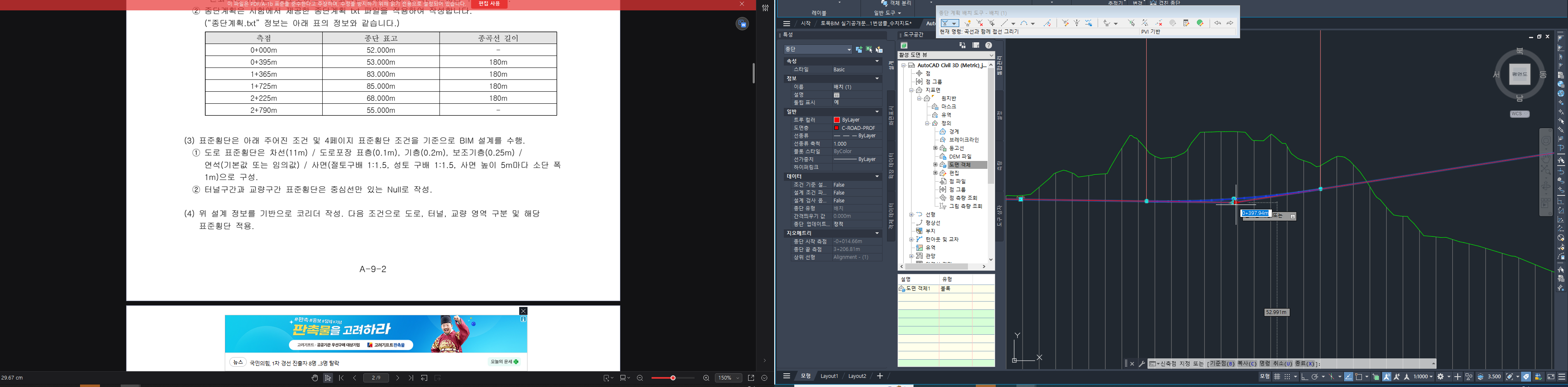1568x387 pixels.
Task: Toggle the 모형 model space button
Action: (1265, 377)
